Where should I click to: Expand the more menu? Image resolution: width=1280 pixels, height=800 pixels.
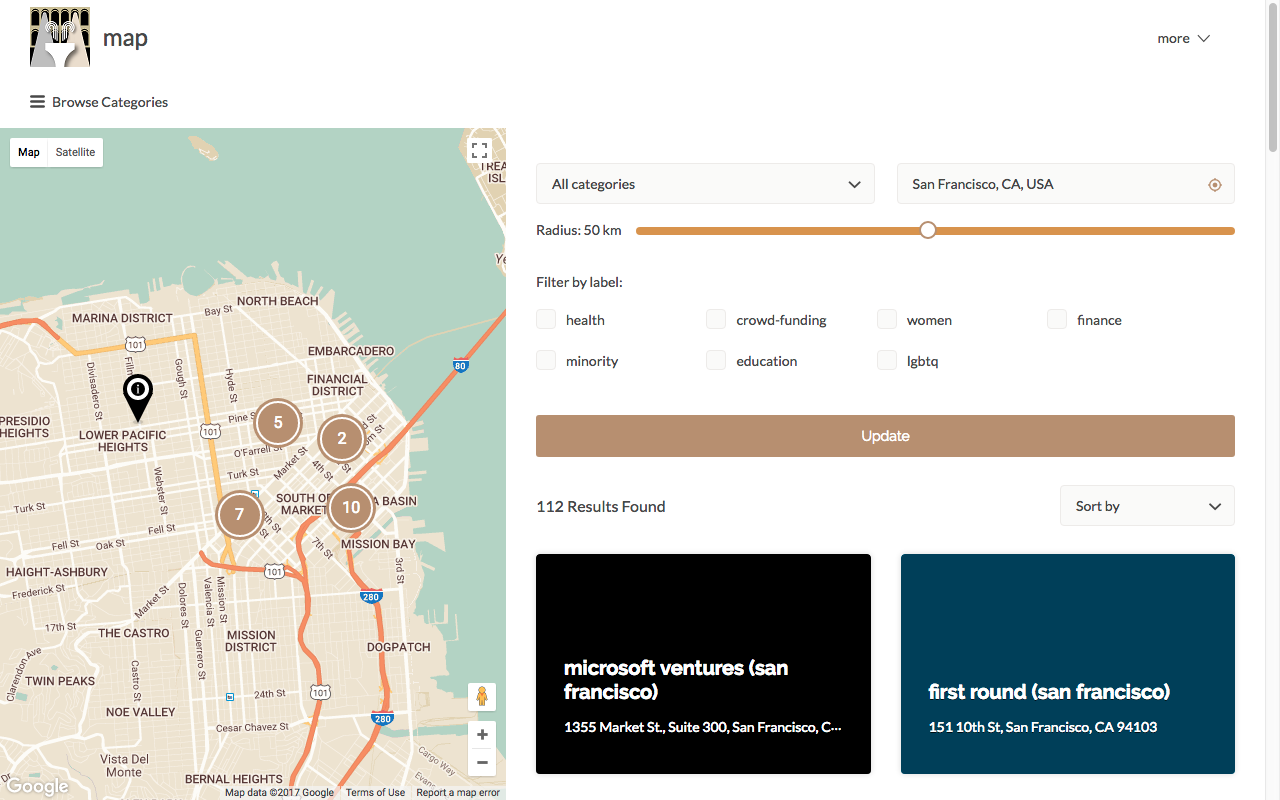1184,38
